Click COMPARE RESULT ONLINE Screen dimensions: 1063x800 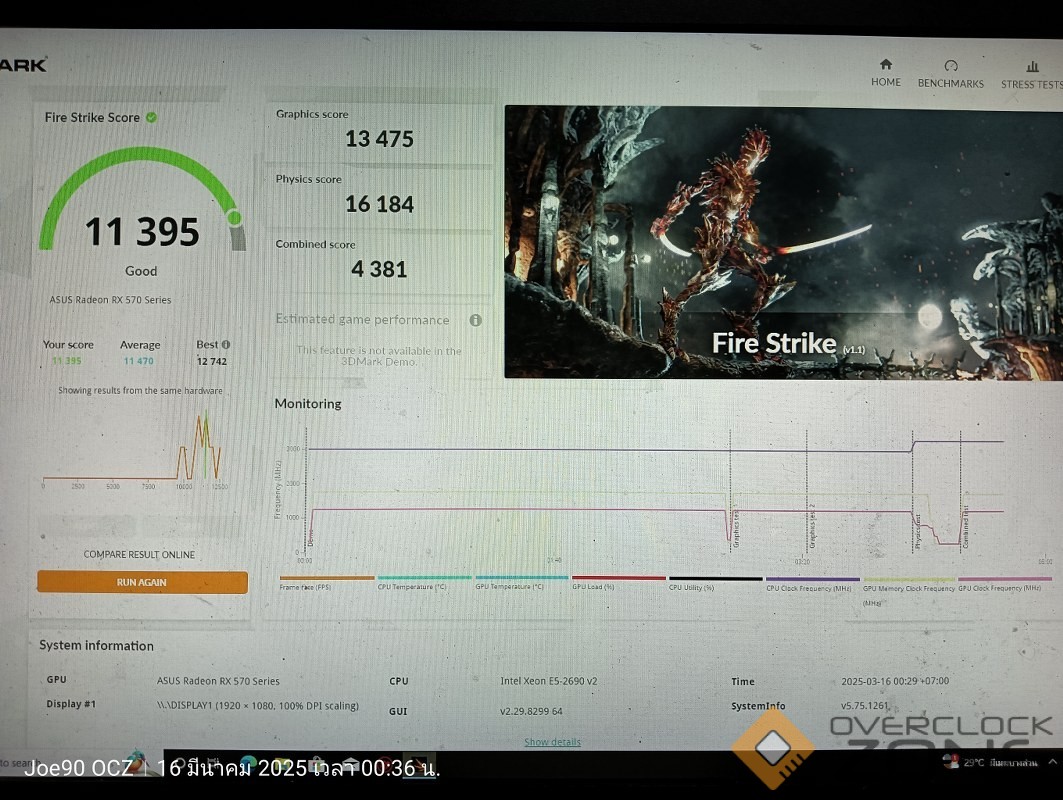139,555
